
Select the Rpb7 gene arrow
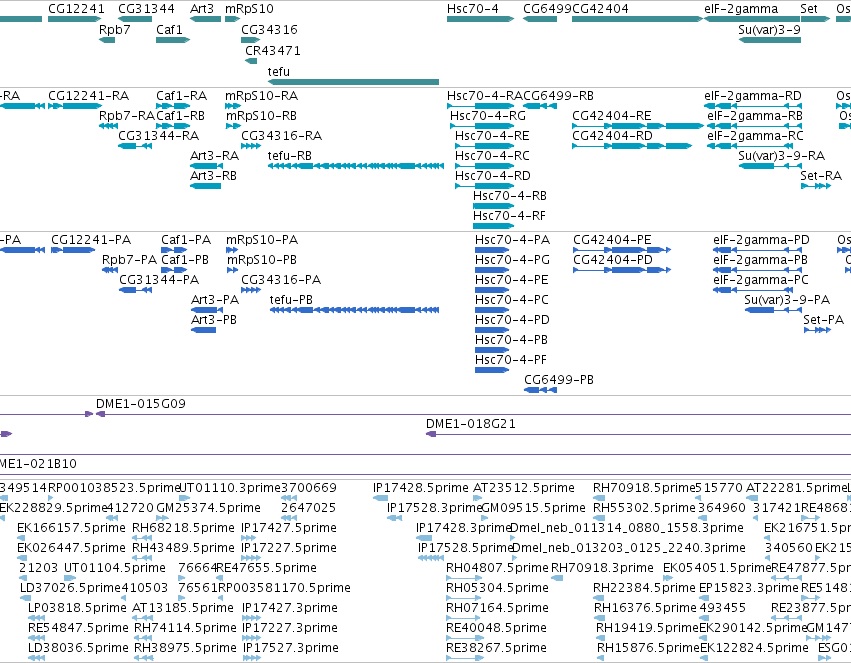pos(107,40)
